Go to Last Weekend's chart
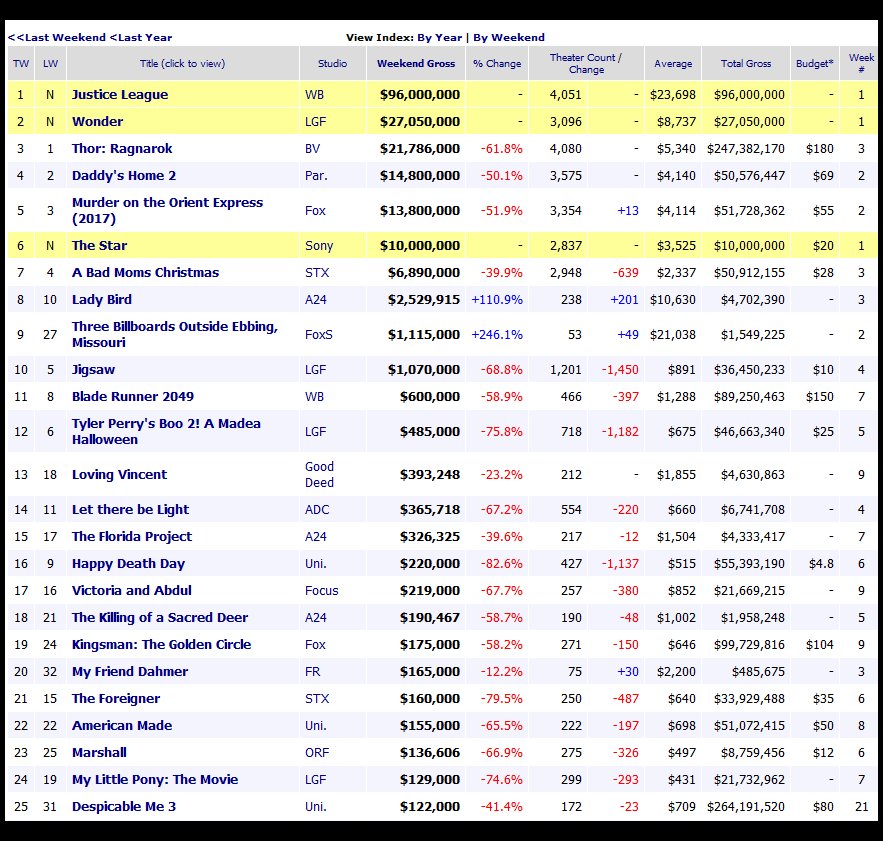 [x=57, y=37]
